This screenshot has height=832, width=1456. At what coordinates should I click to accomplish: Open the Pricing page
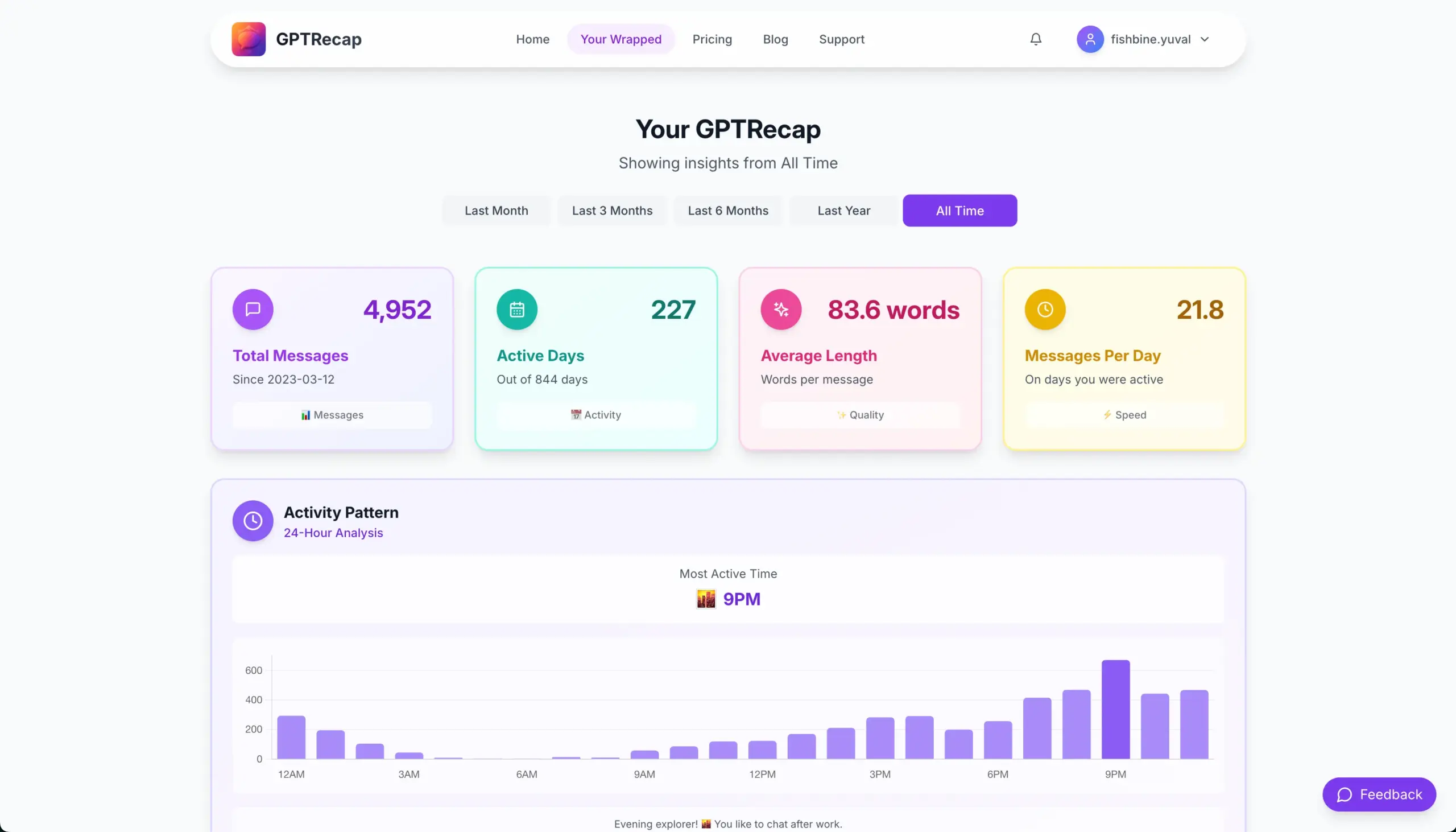tap(712, 39)
